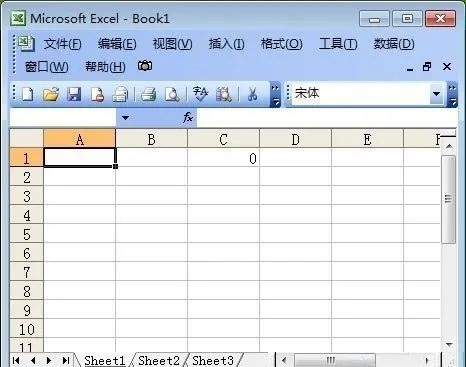
Task: Expand the Name Box dropdown arrow
Action: point(125,118)
